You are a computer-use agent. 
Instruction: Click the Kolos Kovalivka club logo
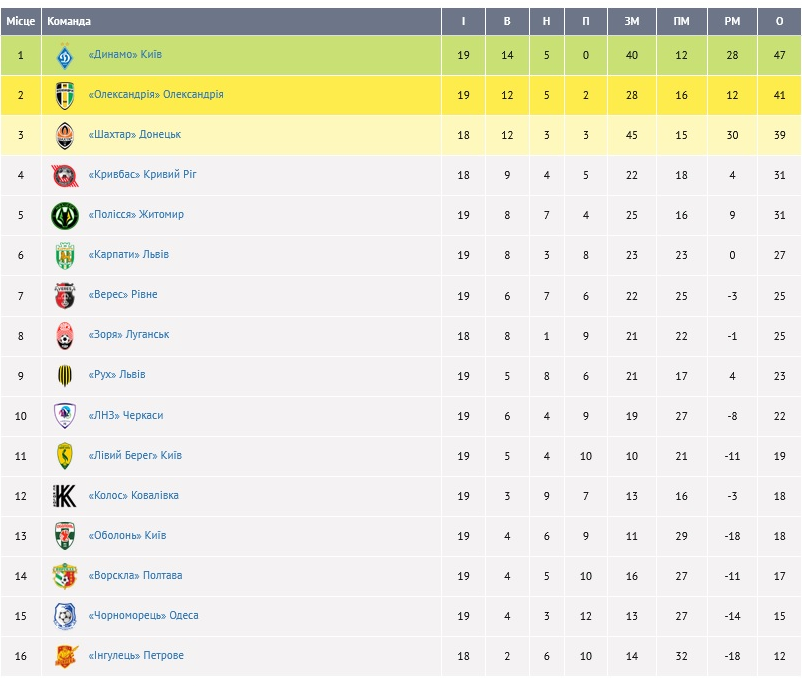[65, 496]
